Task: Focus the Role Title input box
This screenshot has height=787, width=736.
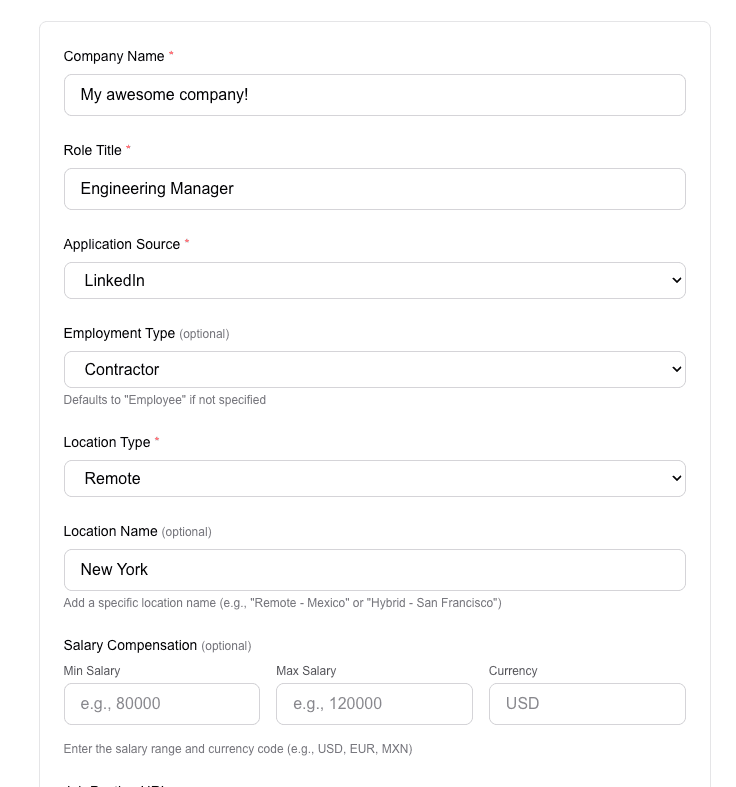Action: click(374, 189)
